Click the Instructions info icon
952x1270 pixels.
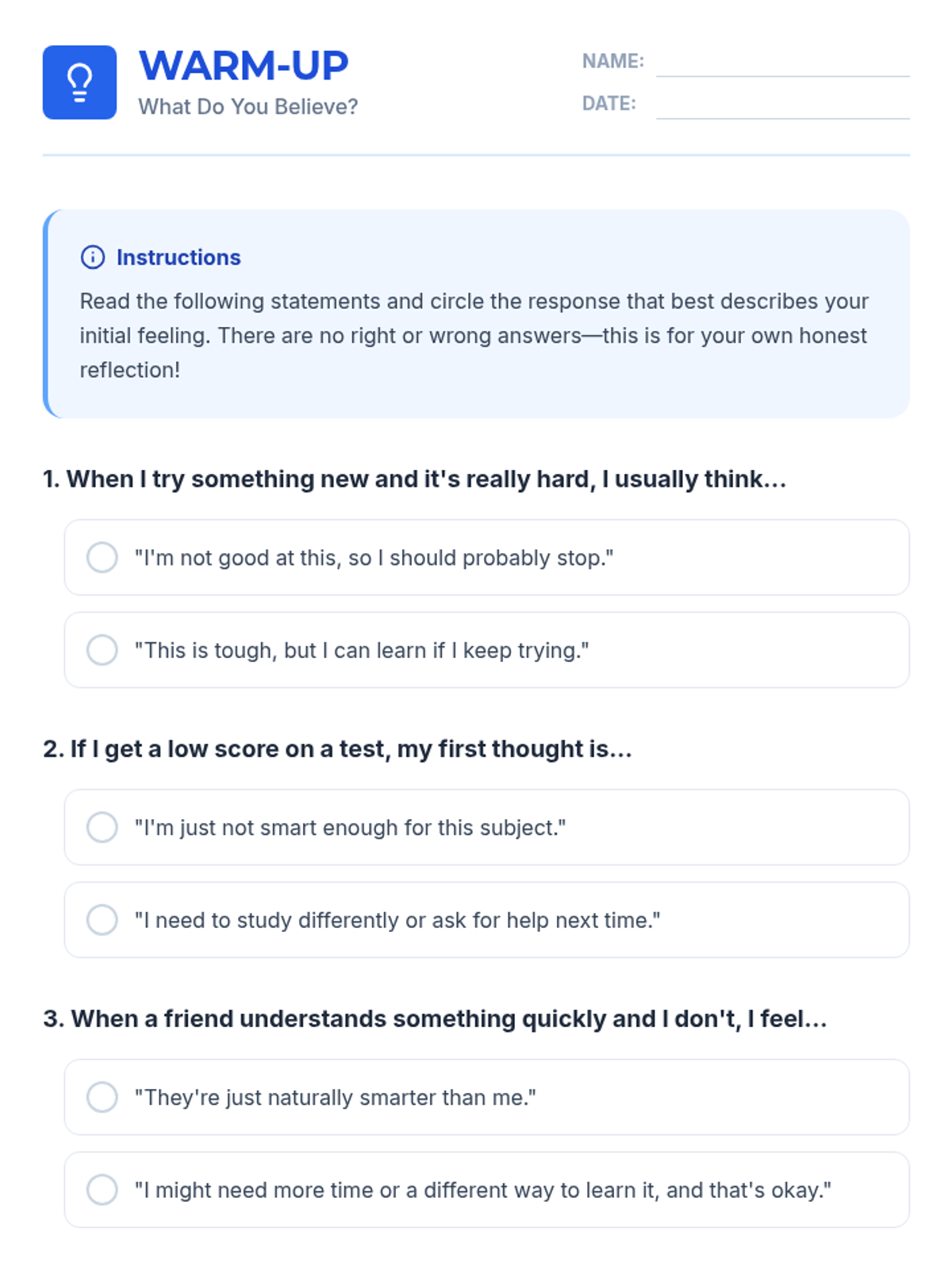coord(93,257)
